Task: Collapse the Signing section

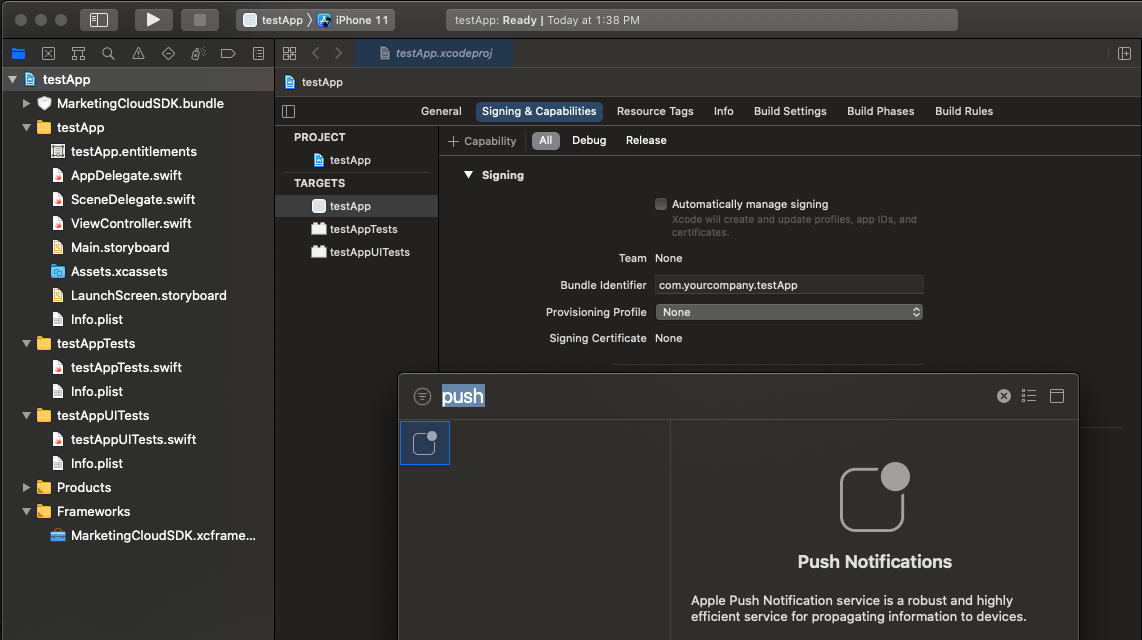Action: point(468,175)
